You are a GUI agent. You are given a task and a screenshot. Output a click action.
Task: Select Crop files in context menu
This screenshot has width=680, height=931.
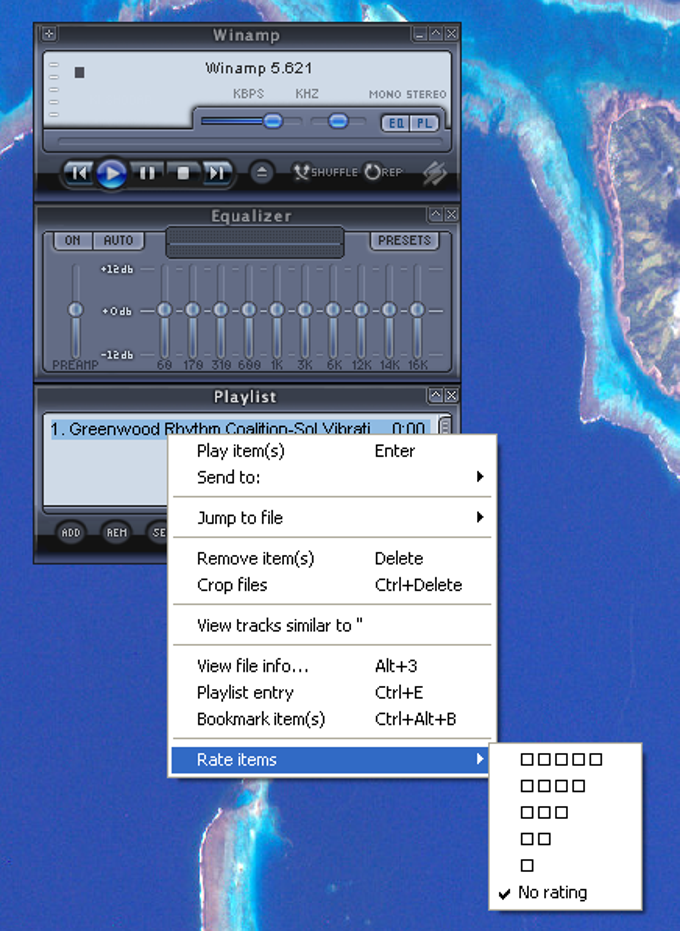pos(333,585)
